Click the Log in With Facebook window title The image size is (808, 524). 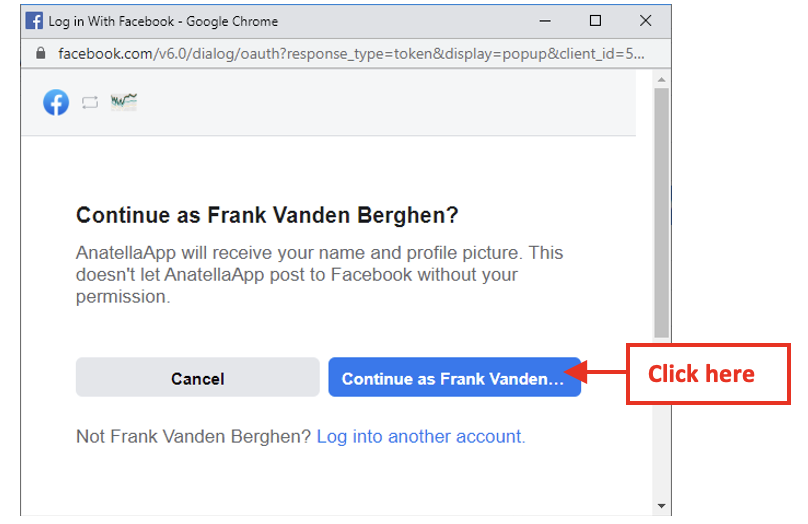pos(163,21)
